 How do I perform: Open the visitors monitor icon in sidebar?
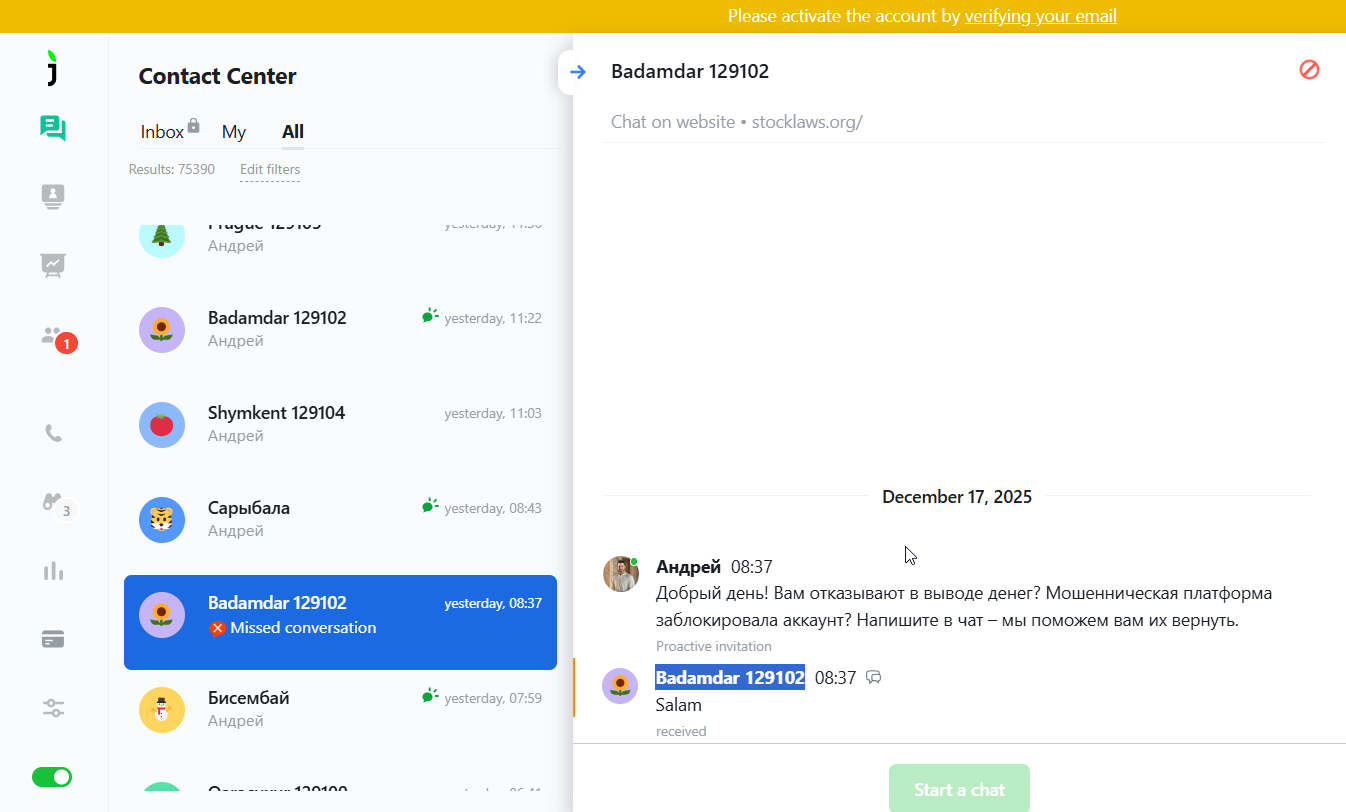pyautogui.click(x=53, y=197)
